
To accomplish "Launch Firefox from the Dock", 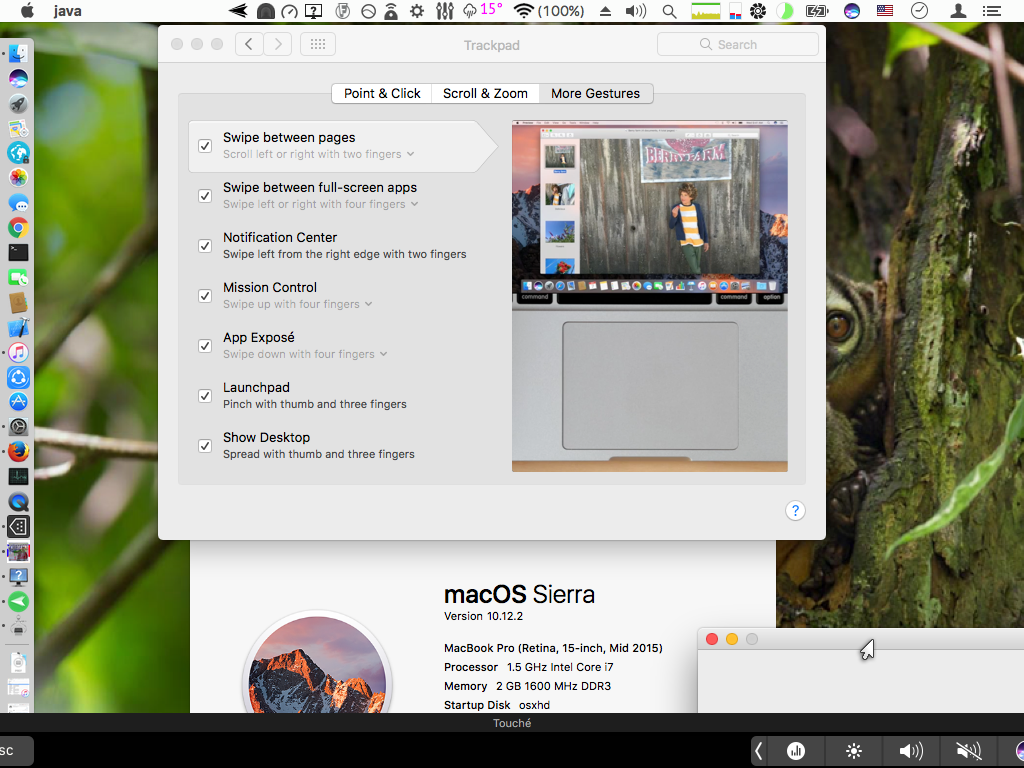I will click(x=18, y=452).
